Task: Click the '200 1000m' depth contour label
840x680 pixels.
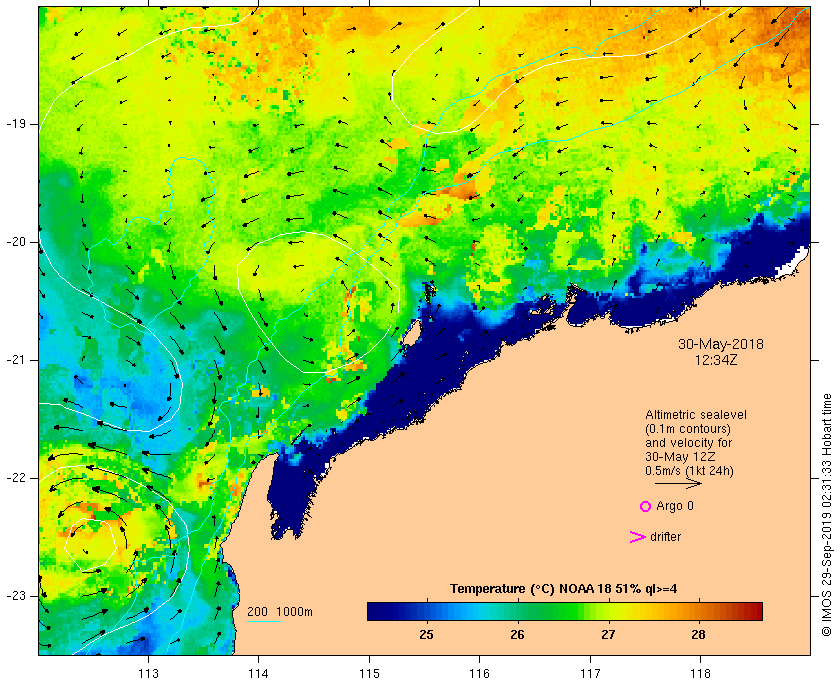Action: click(280, 612)
